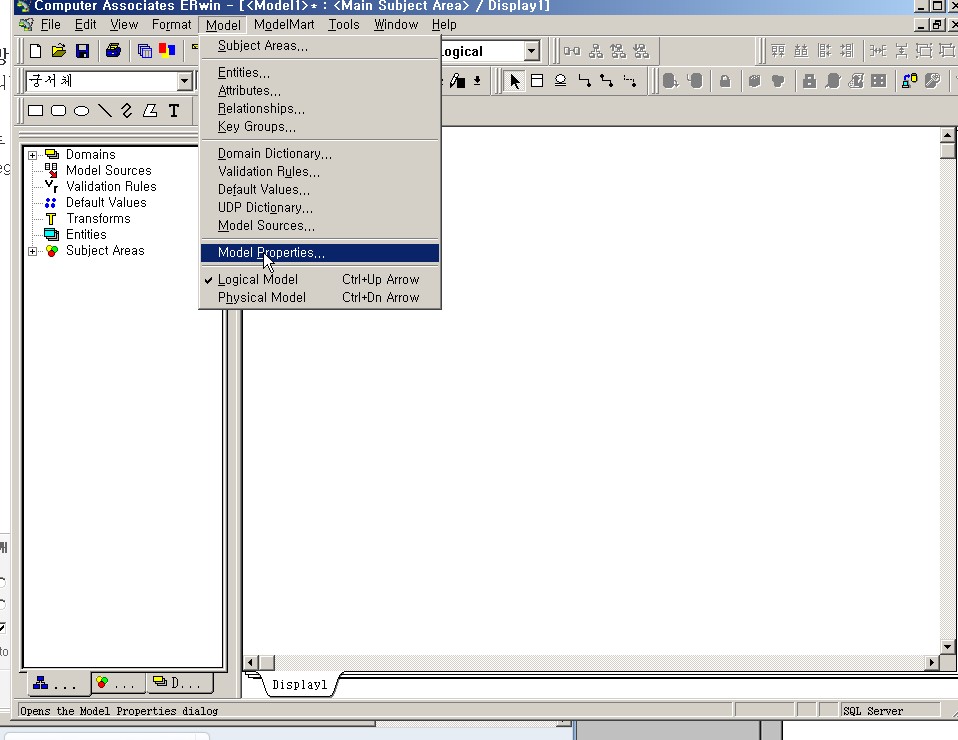Select the arrow pointer tool
The image size is (958, 740).
pos(514,81)
